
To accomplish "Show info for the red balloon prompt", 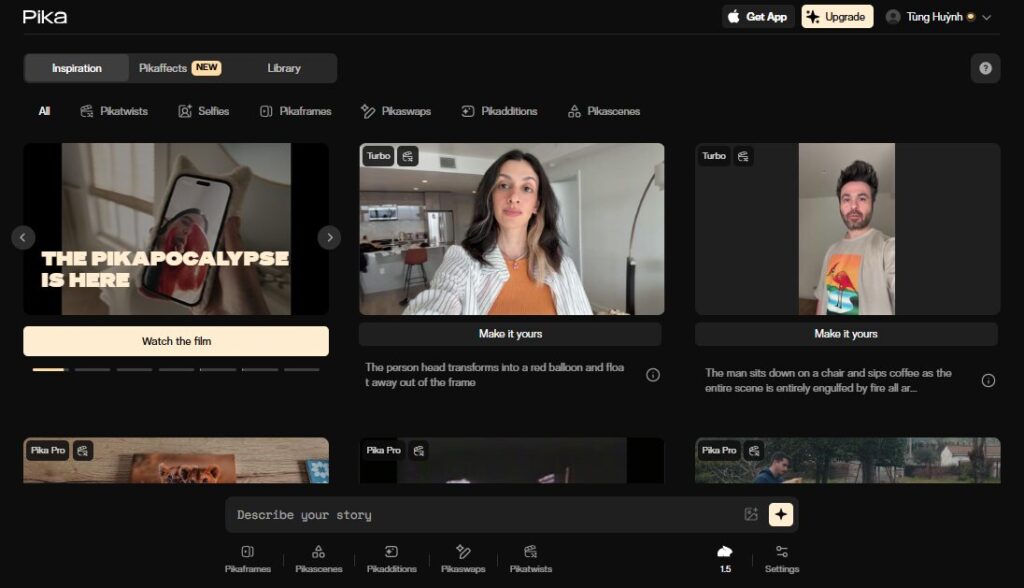I will [x=653, y=375].
